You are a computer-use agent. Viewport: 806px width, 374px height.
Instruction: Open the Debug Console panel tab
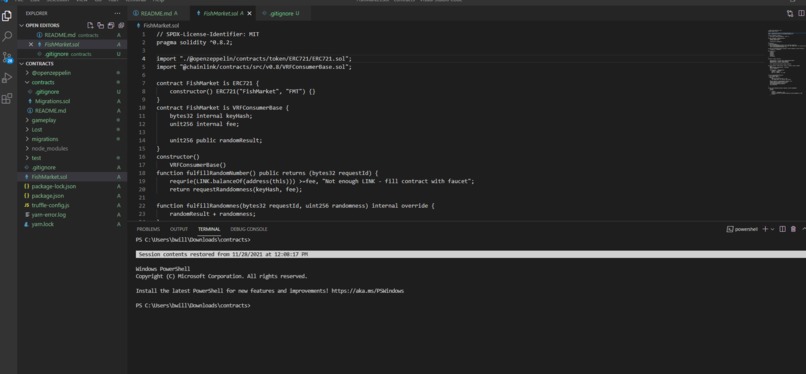click(x=249, y=229)
